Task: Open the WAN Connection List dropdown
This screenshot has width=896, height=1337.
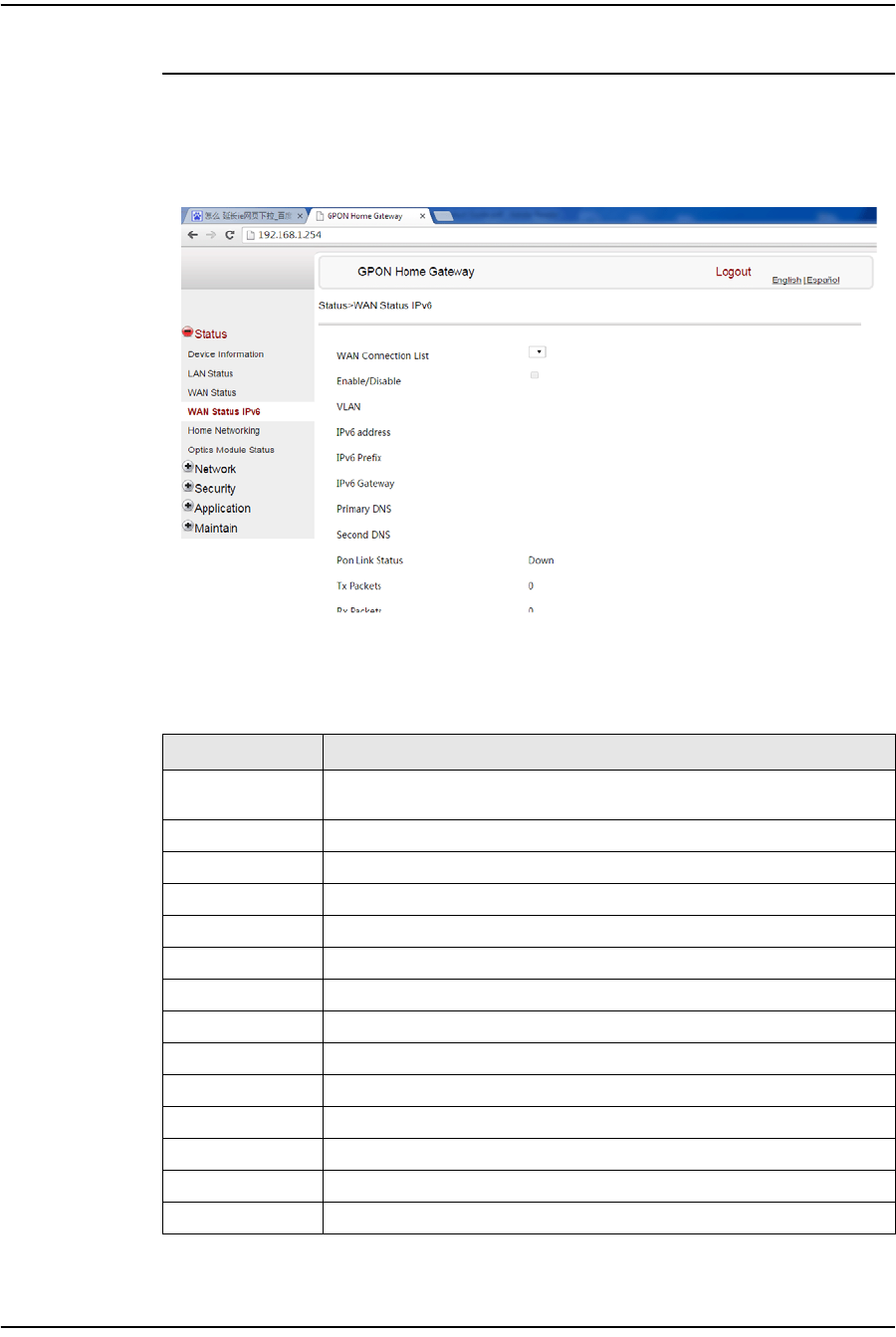Action: coord(538,351)
